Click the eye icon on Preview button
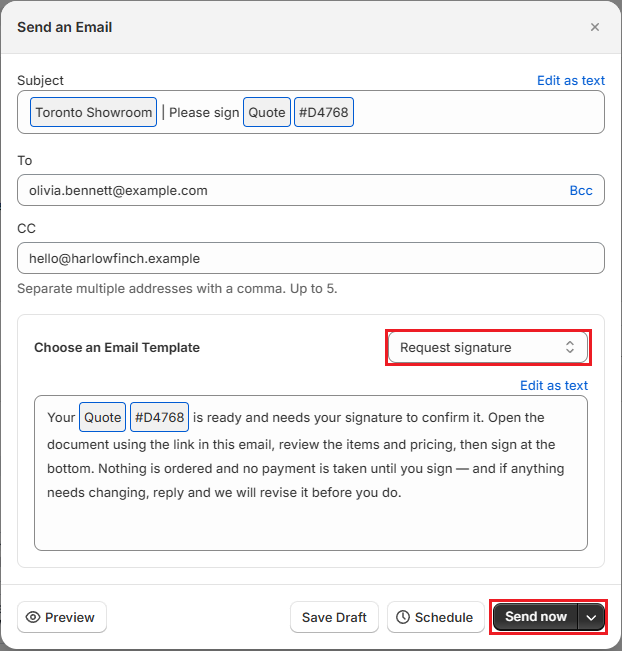622x651 pixels. [x=33, y=617]
